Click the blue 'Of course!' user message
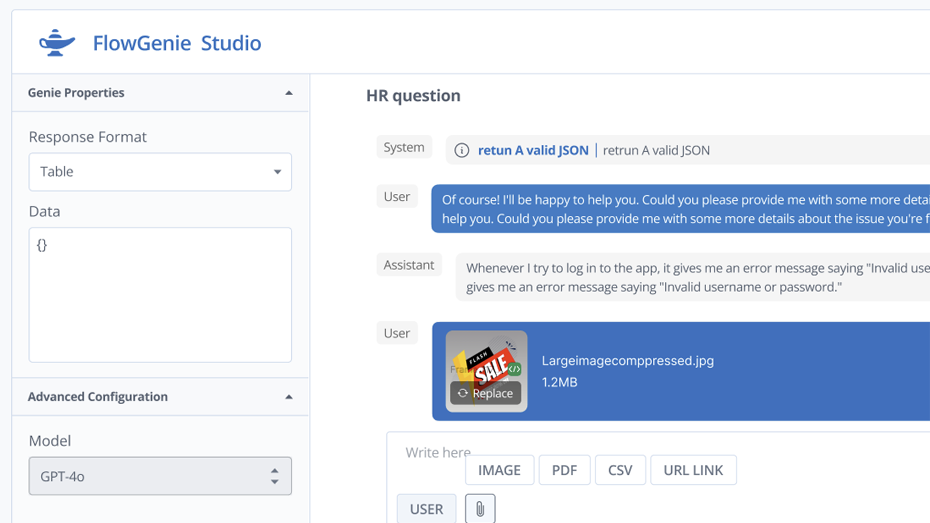Screen dimensions: 930x523 pos(680,209)
